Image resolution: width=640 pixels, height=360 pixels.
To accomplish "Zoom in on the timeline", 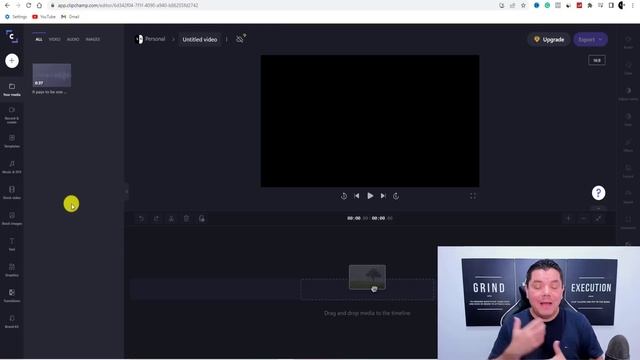I will coord(568,218).
